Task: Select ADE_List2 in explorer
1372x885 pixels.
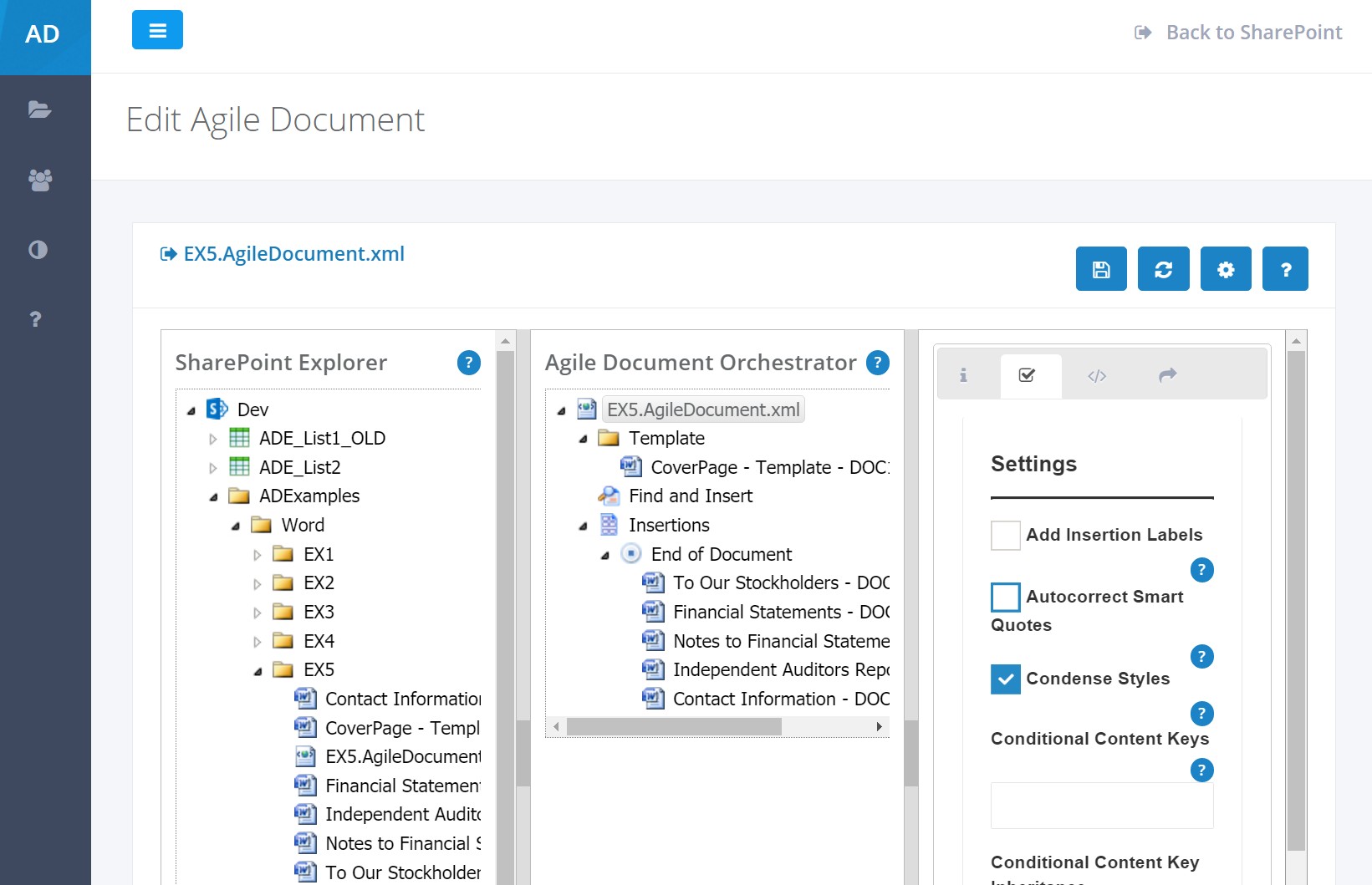Action: (300, 467)
